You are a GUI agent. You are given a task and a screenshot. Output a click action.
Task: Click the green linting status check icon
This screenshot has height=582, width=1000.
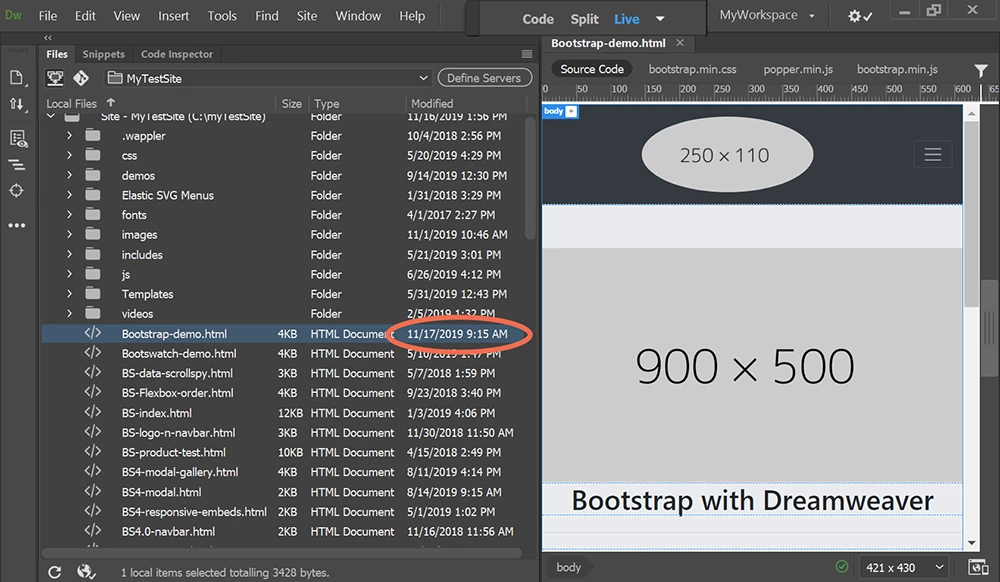pyautogui.click(x=842, y=566)
